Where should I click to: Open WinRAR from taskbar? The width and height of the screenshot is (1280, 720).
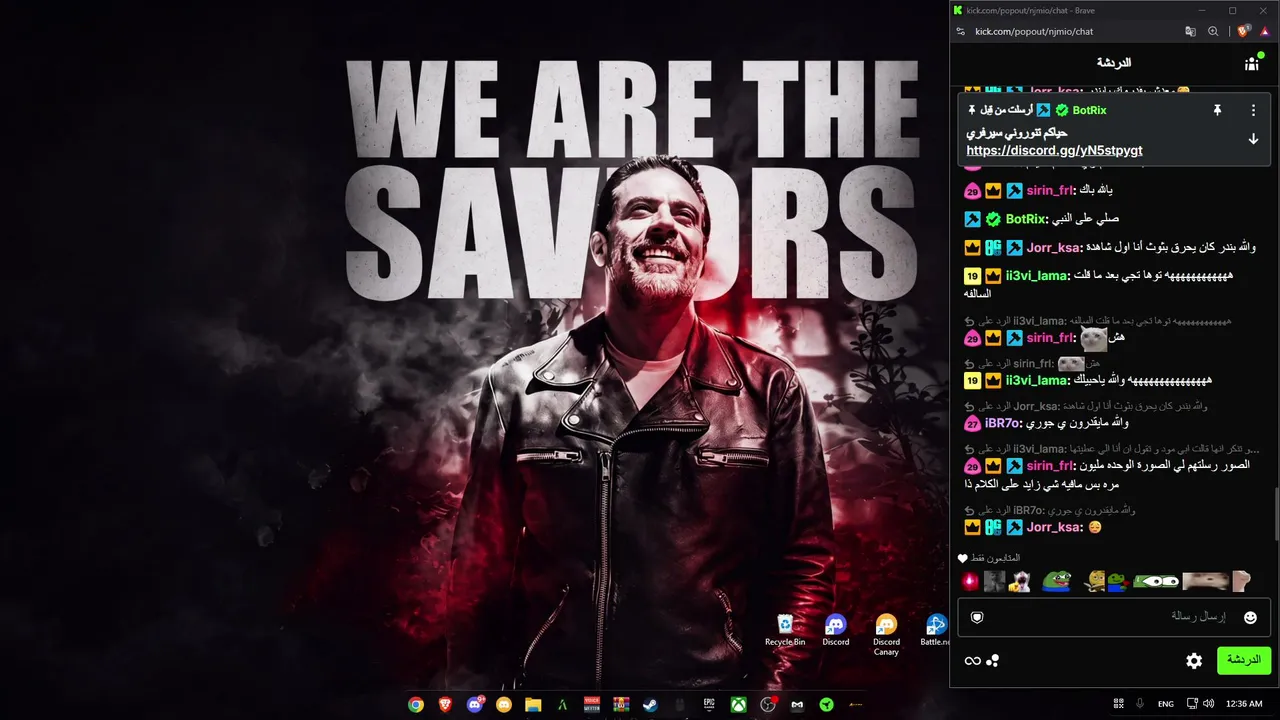621,704
